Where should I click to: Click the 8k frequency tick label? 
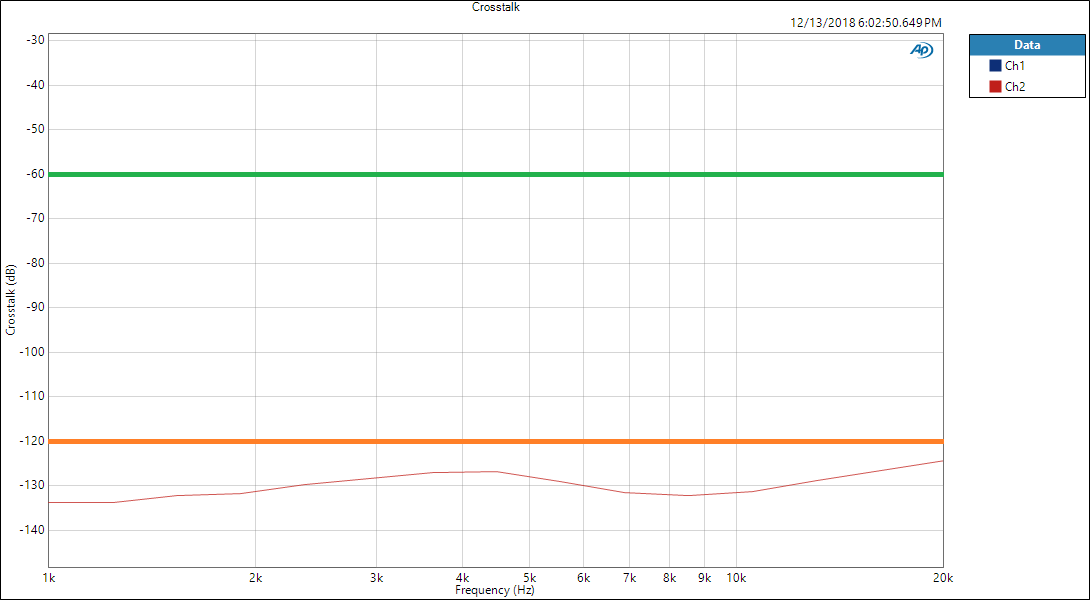pos(669,577)
